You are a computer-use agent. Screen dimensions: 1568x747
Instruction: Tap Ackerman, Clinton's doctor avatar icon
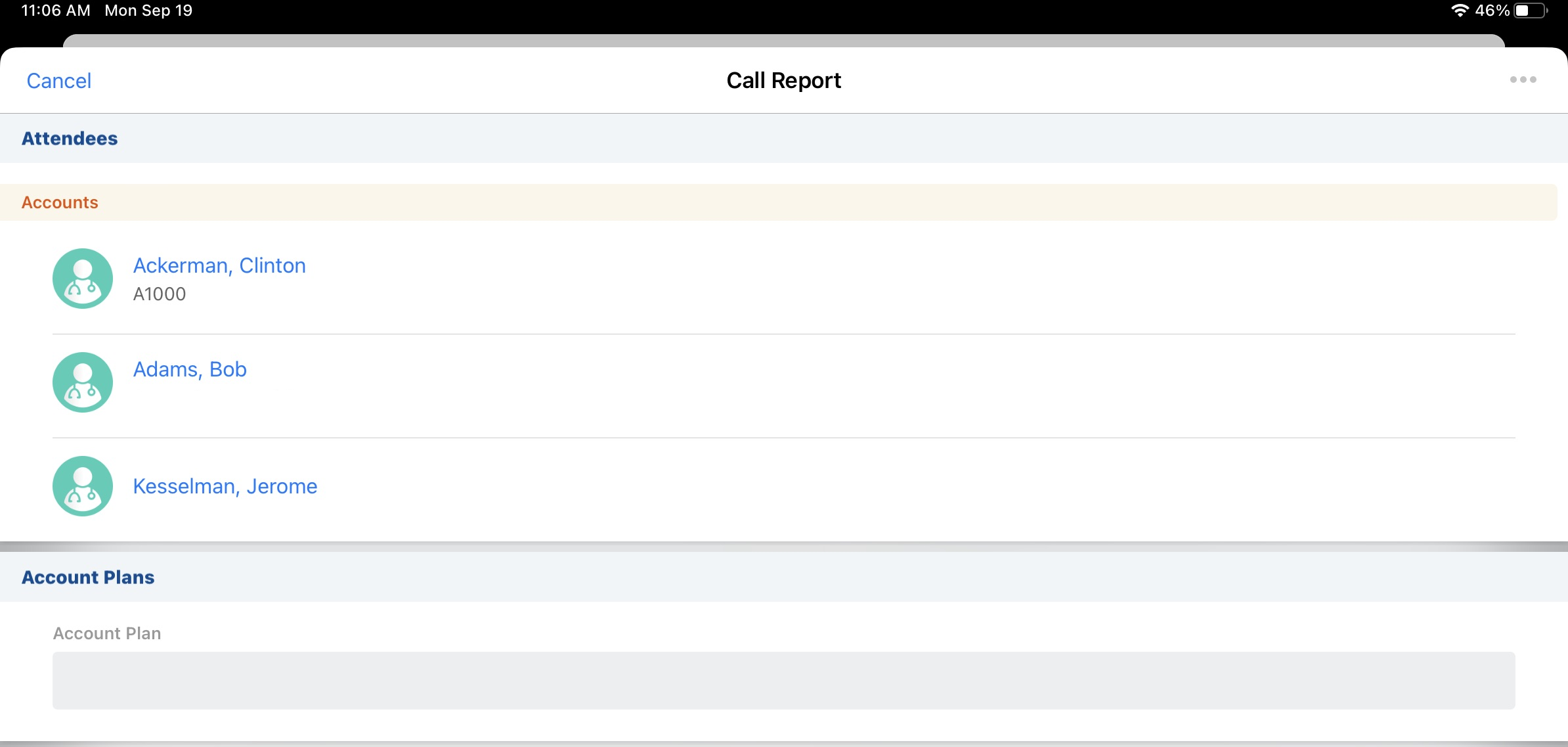click(x=83, y=279)
